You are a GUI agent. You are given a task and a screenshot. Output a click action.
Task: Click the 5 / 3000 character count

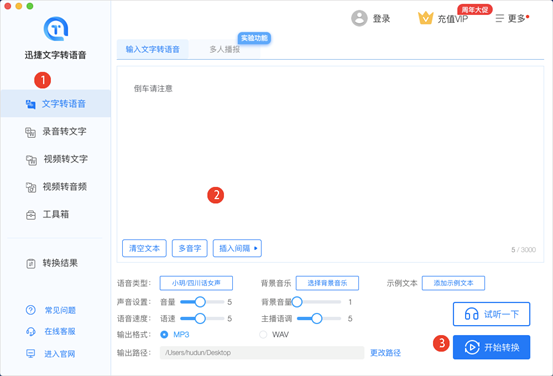[x=524, y=250]
